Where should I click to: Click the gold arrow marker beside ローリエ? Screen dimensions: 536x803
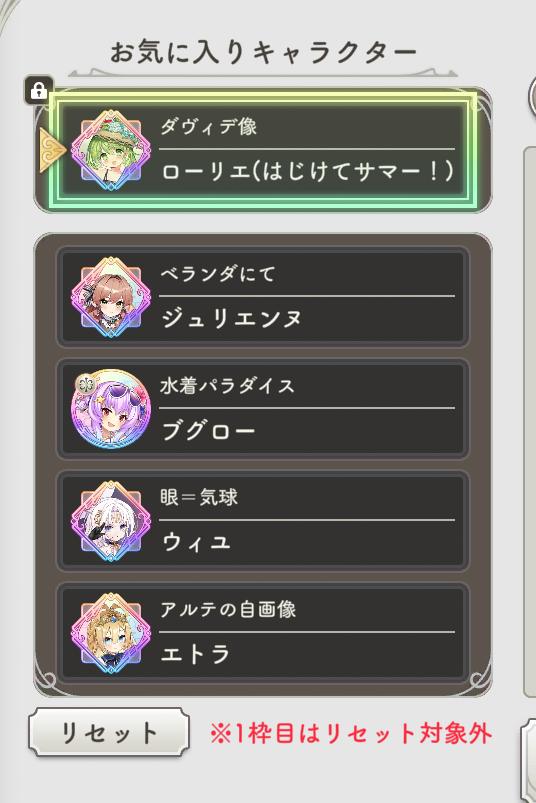(x=53, y=150)
